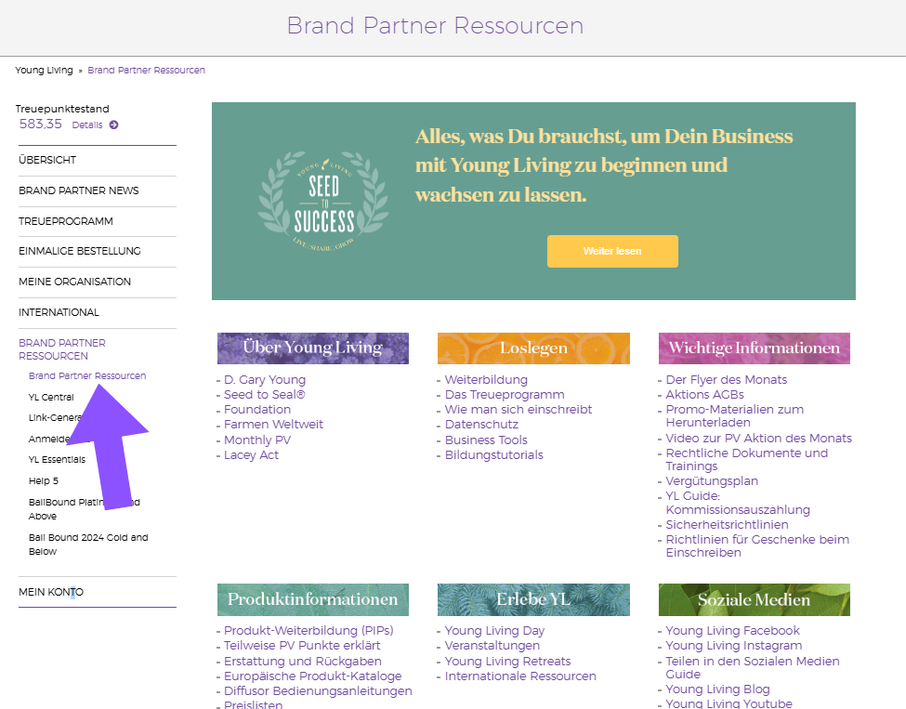Open Young Living Instagram link
Viewport: 906px width, 709px height.
tap(734, 646)
